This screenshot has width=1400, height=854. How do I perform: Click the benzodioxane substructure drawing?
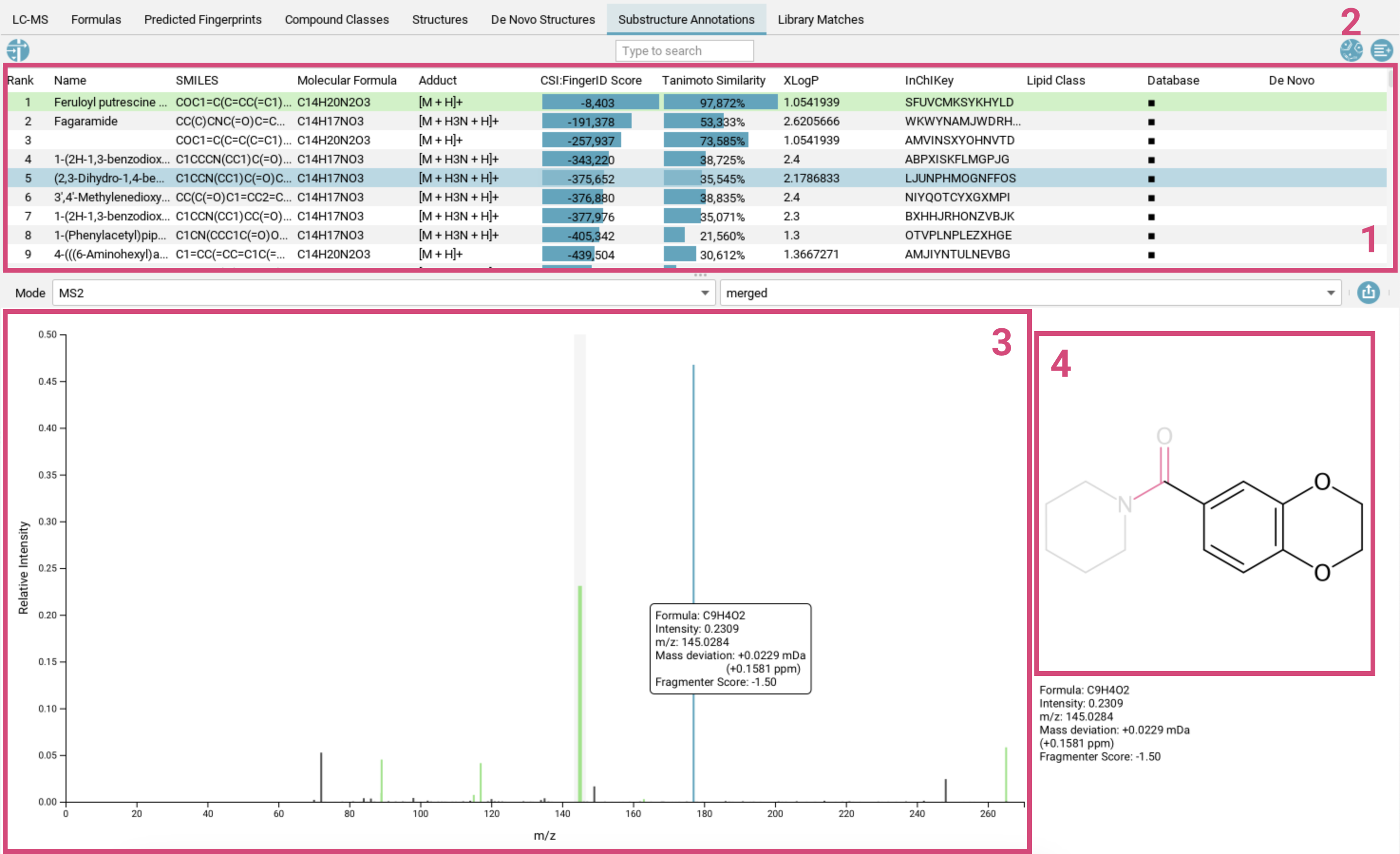pos(1204,503)
